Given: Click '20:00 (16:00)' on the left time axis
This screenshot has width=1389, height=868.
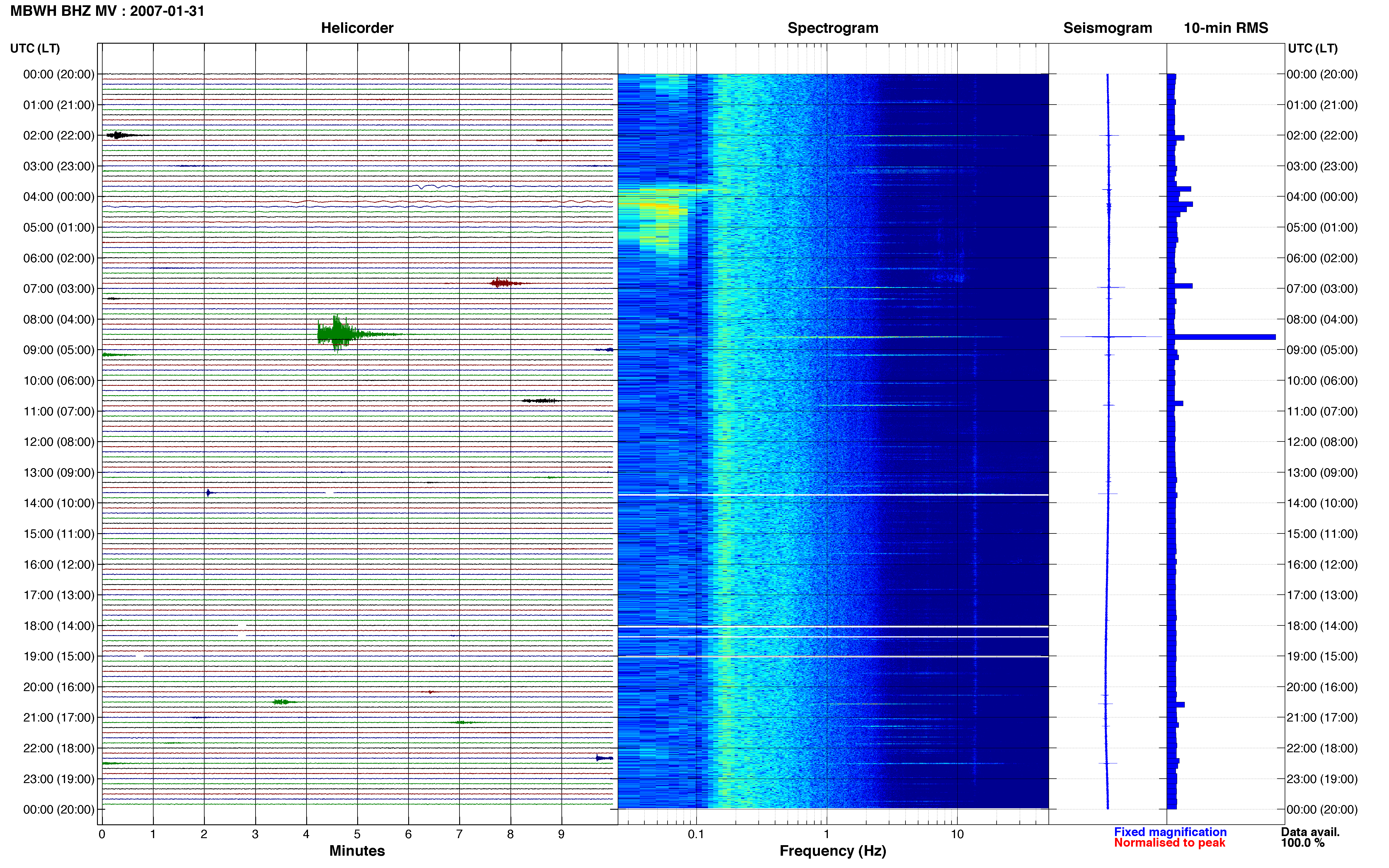Looking at the screenshot, I should point(59,687).
